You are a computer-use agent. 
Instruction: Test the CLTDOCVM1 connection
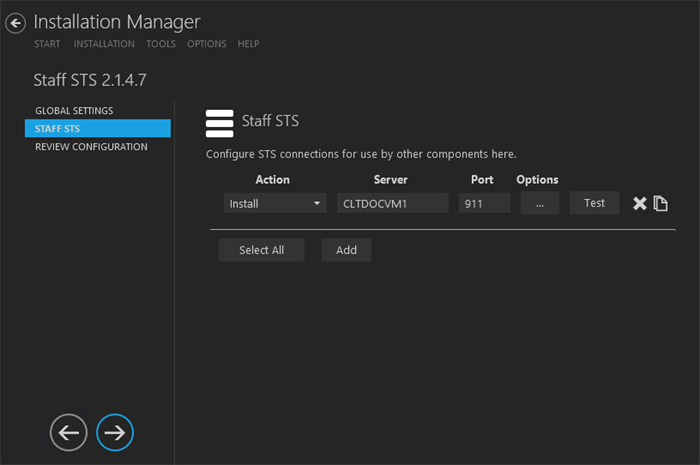(594, 203)
